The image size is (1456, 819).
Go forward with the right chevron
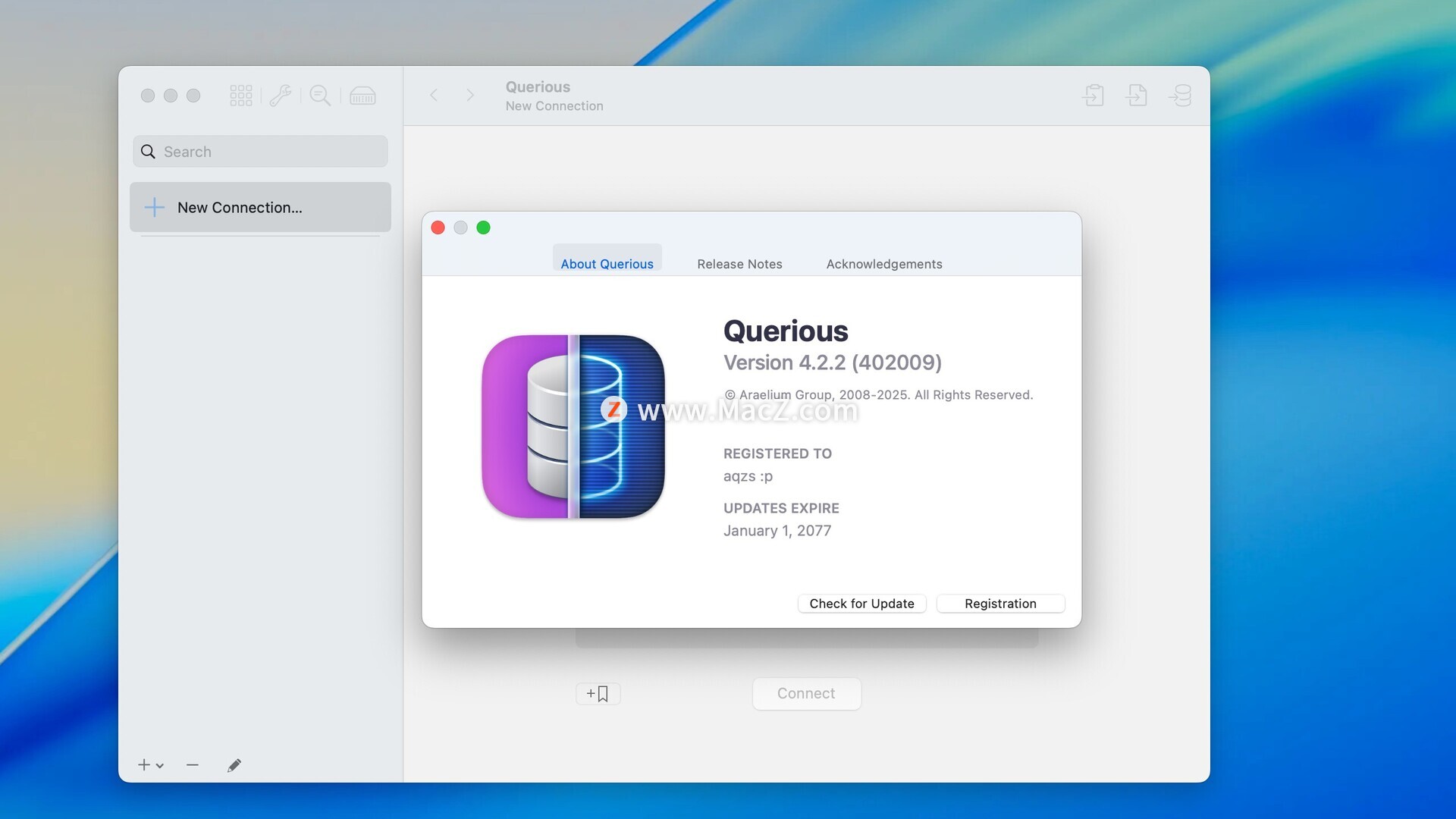pos(470,95)
